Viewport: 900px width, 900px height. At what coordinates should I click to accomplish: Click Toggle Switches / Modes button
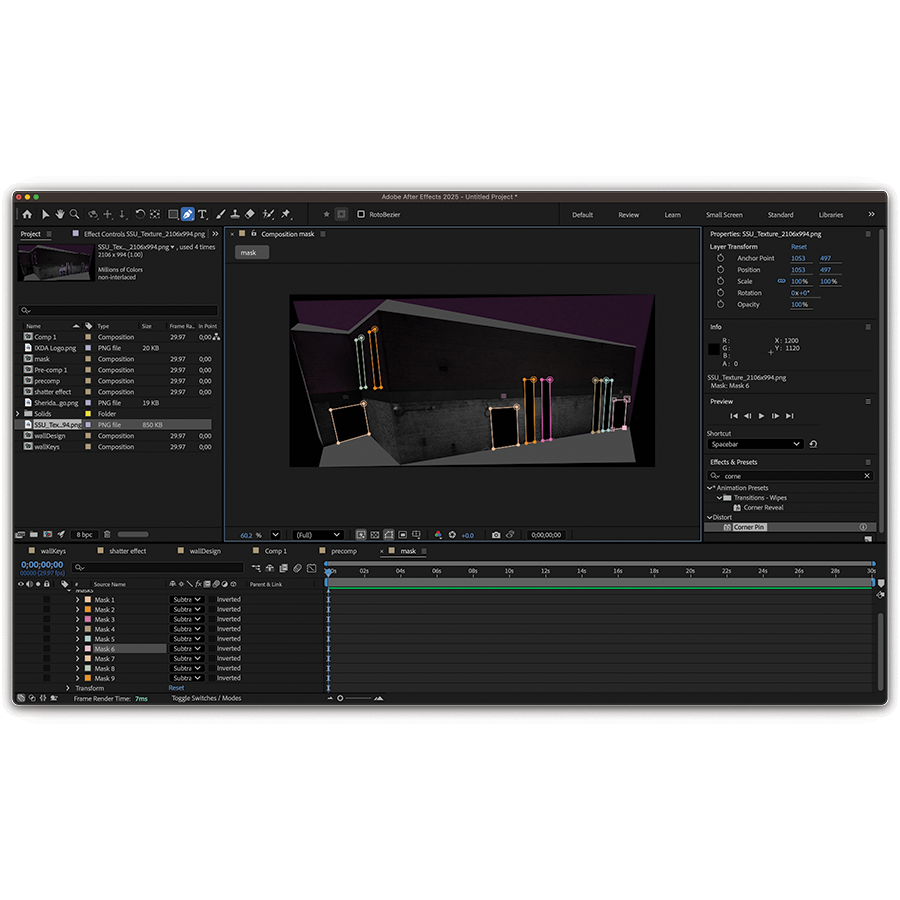point(206,698)
